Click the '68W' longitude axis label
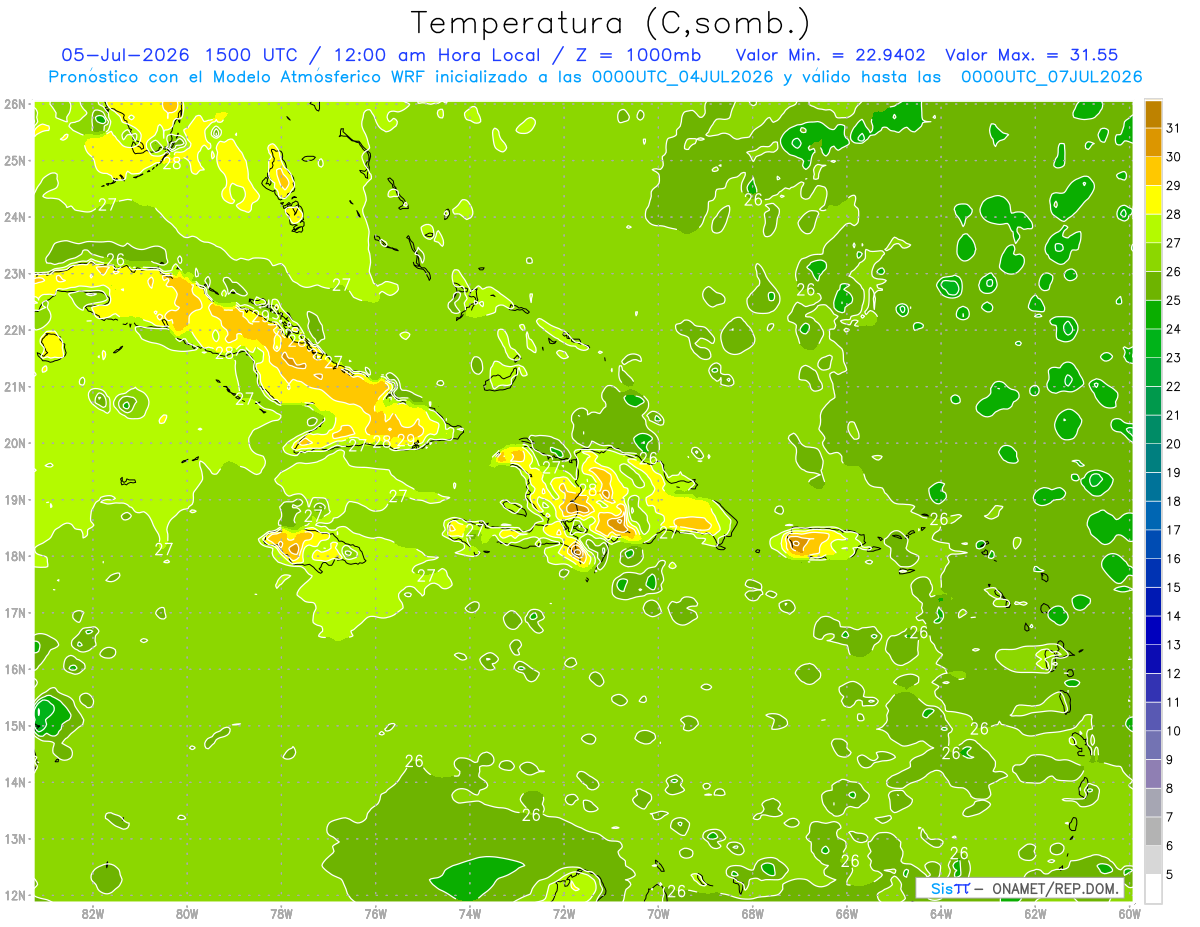The image size is (1200, 927). pos(752,913)
